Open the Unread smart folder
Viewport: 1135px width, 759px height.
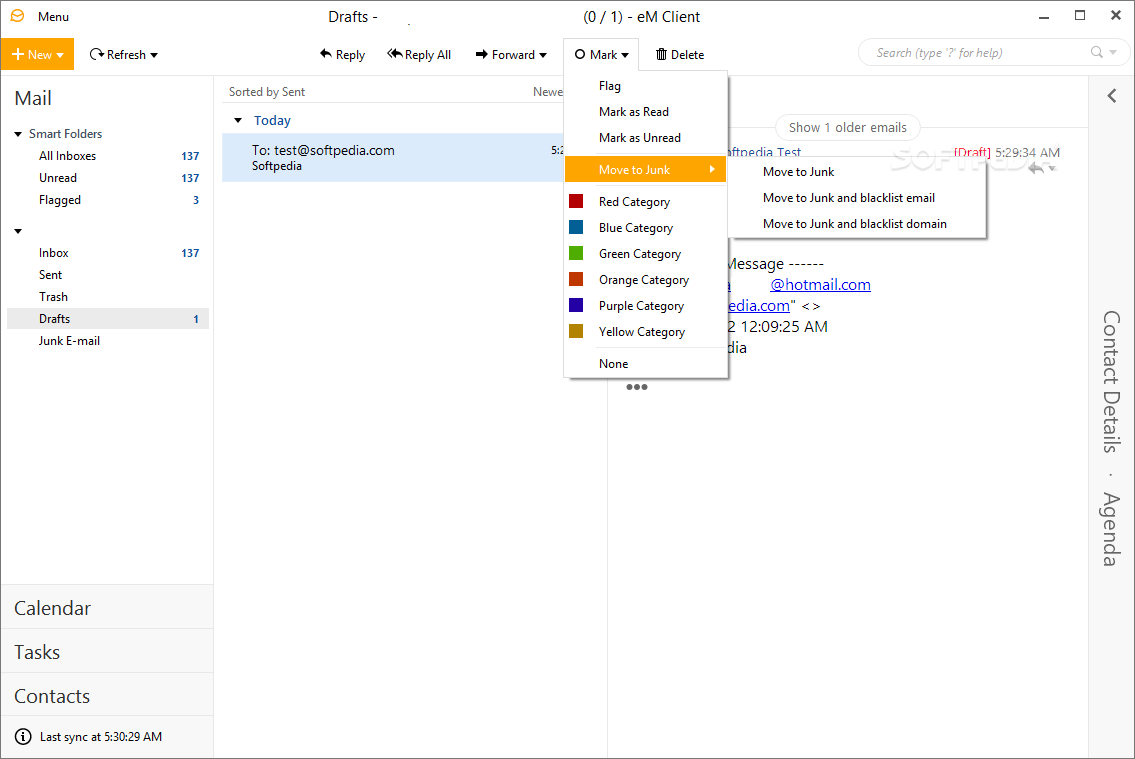click(x=109, y=177)
